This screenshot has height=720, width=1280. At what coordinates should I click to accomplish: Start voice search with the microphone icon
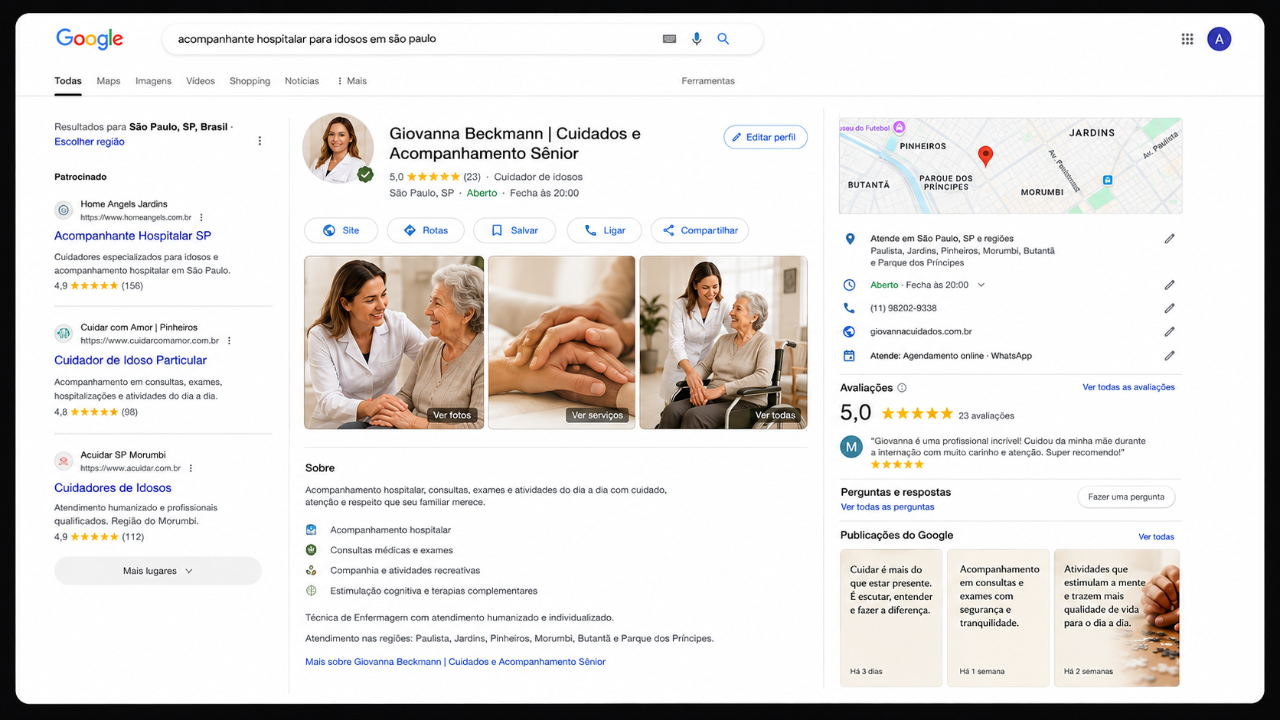pos(697,39)
